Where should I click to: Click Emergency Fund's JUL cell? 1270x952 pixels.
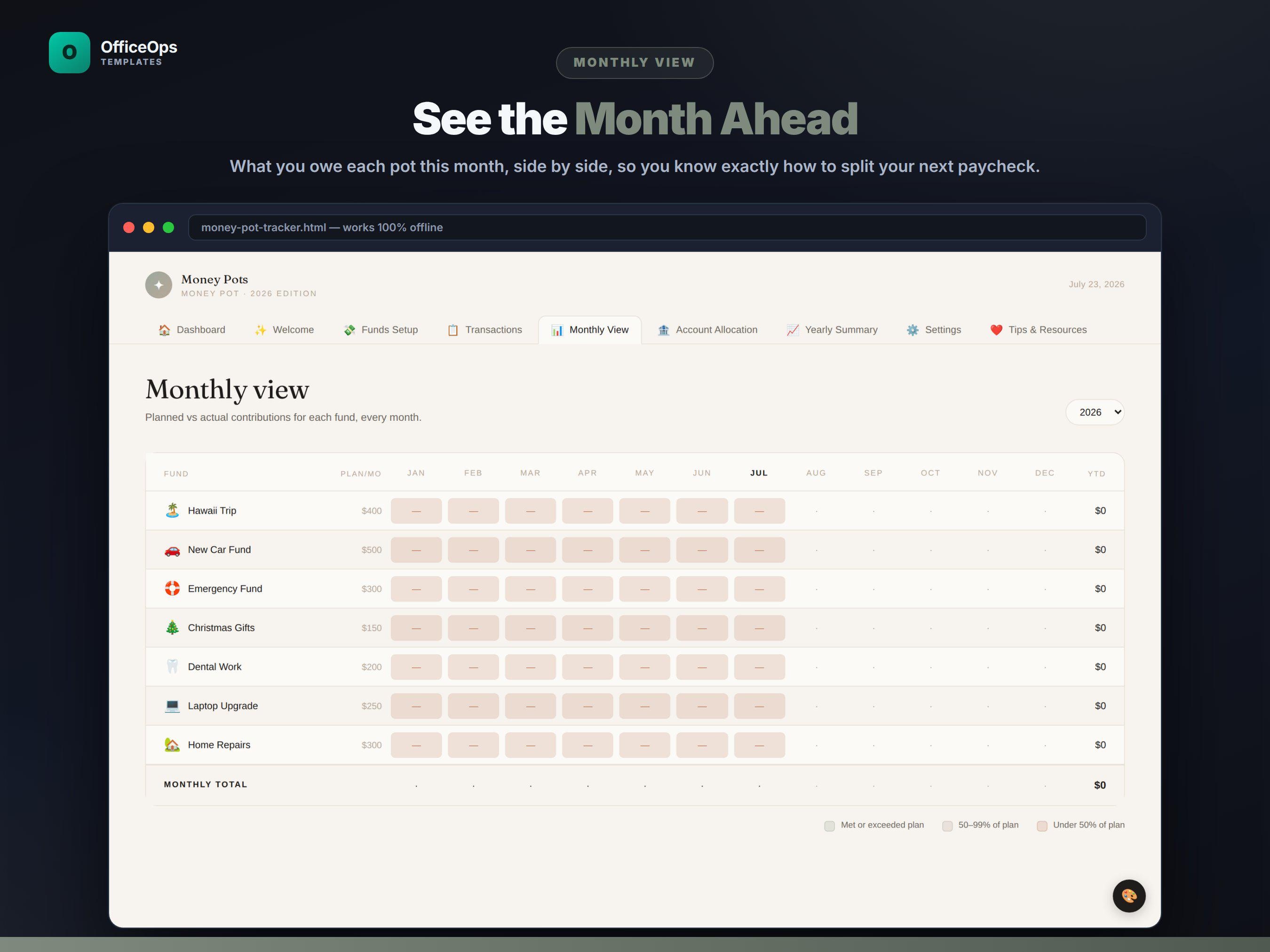pos(759,589)
